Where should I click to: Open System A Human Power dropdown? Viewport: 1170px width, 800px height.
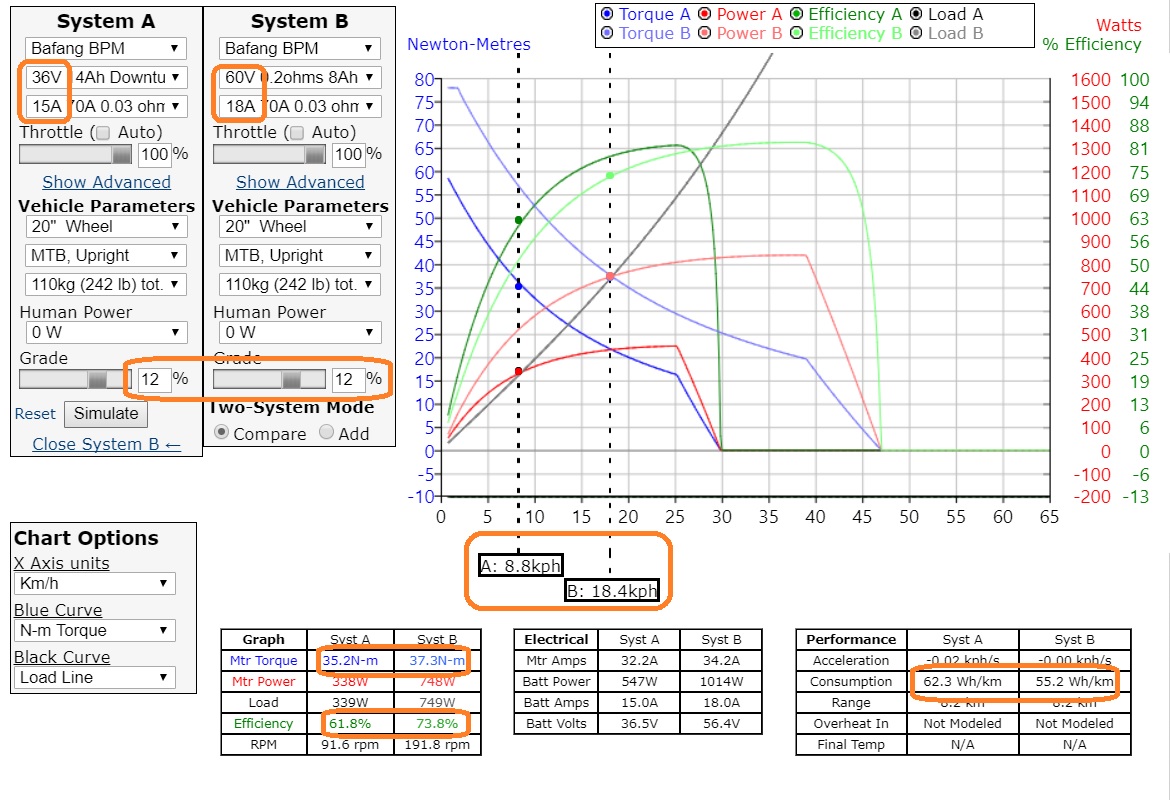tap(105, 333)
